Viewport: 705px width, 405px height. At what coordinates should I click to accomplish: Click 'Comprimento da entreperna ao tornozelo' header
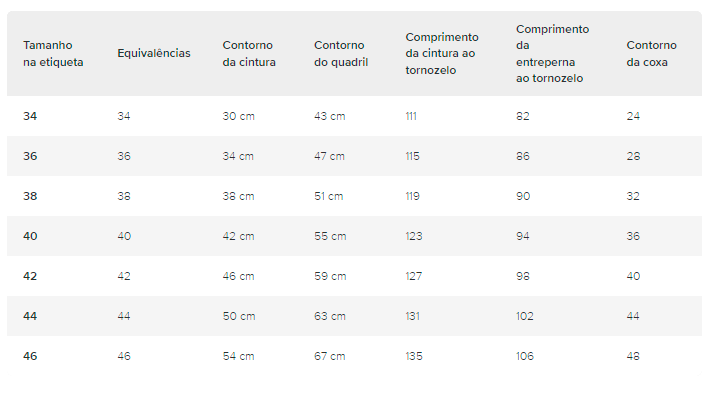pyautogui.click(x=552, y=53)
